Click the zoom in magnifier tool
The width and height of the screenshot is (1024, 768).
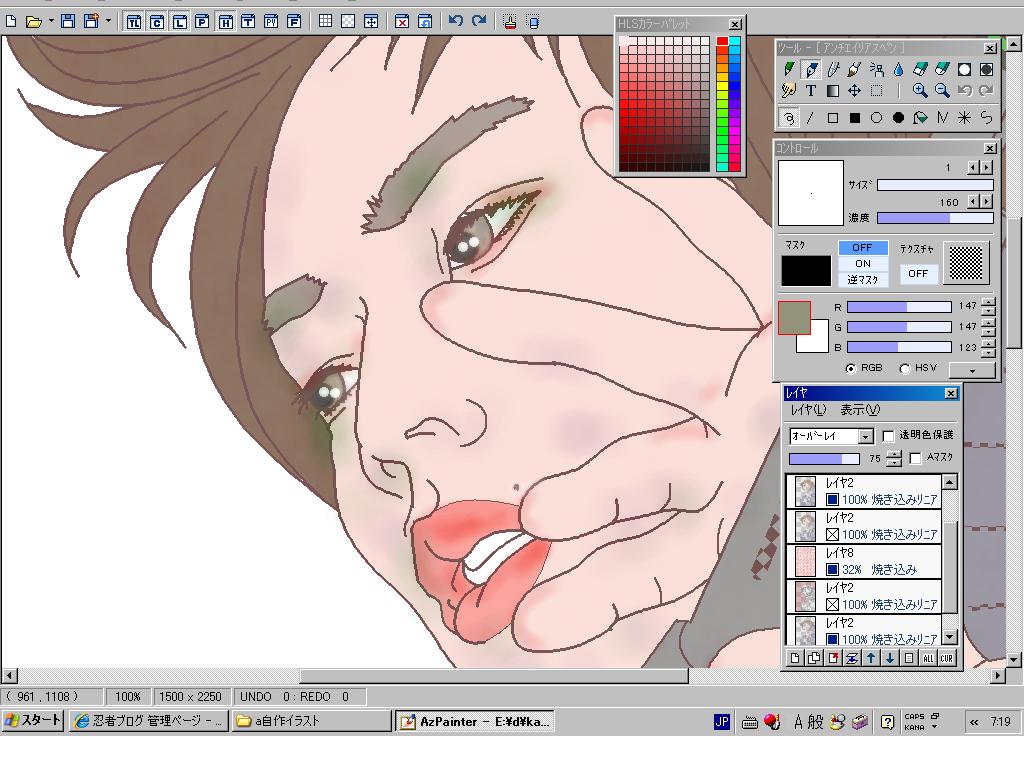pos(920,91)
